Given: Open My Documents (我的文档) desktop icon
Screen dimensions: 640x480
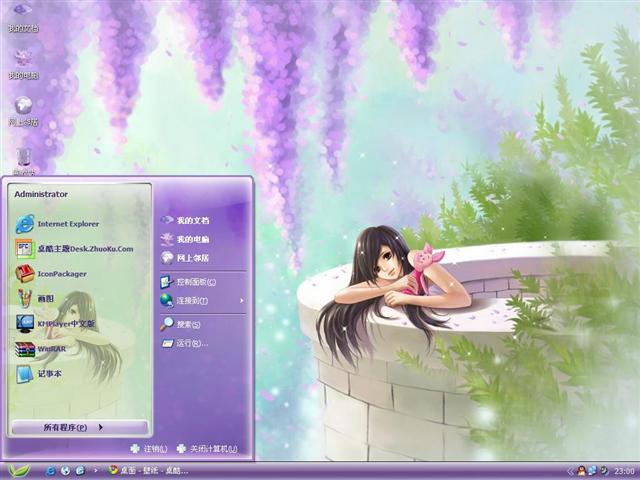Looking at the screenshot, I should [23, 16].
